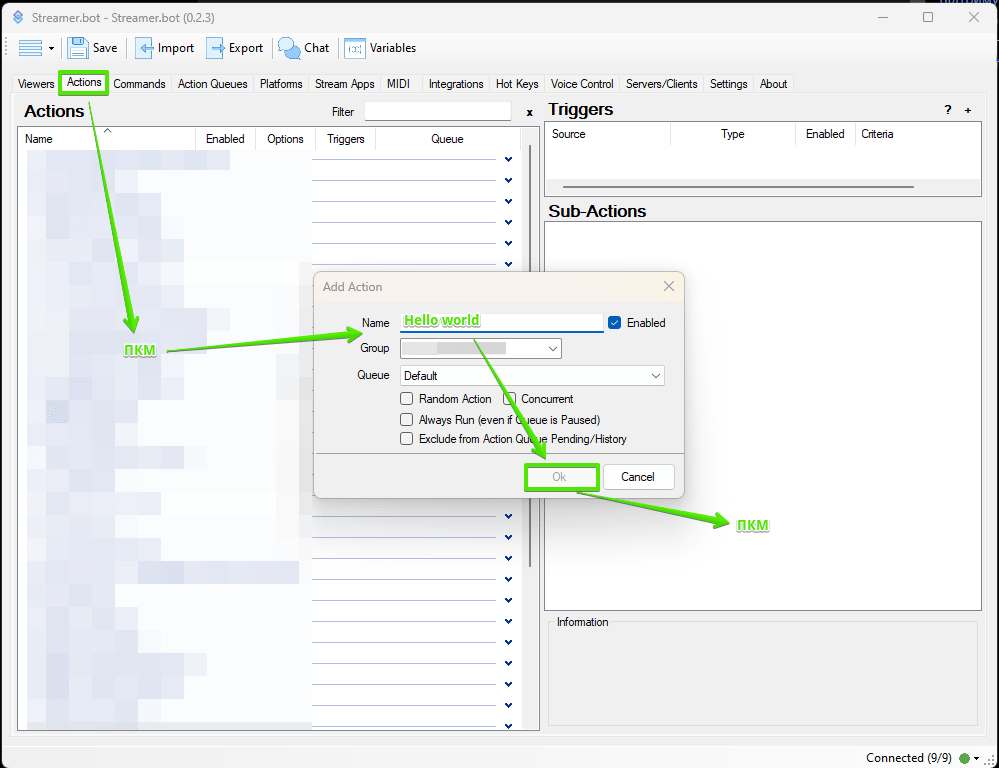Enable Always Run even if Queue is Paused
Screen dimensions: 999x768
406,420
